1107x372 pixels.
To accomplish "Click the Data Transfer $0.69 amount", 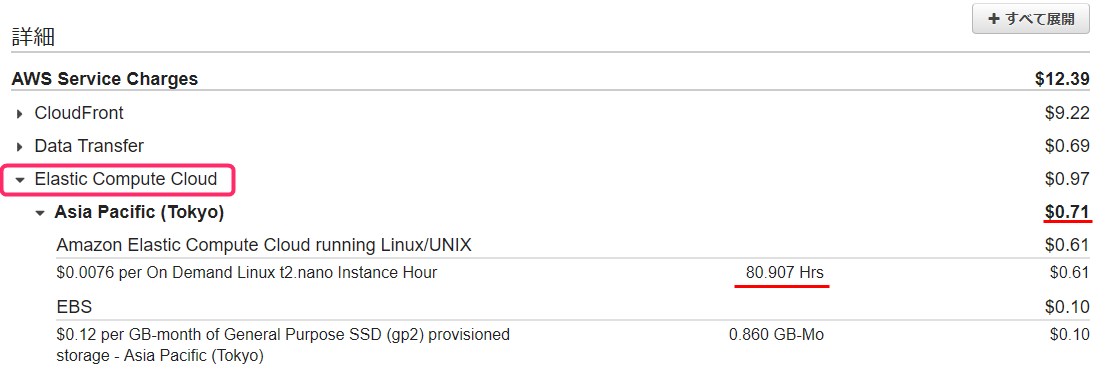I will coord(1067,146).
